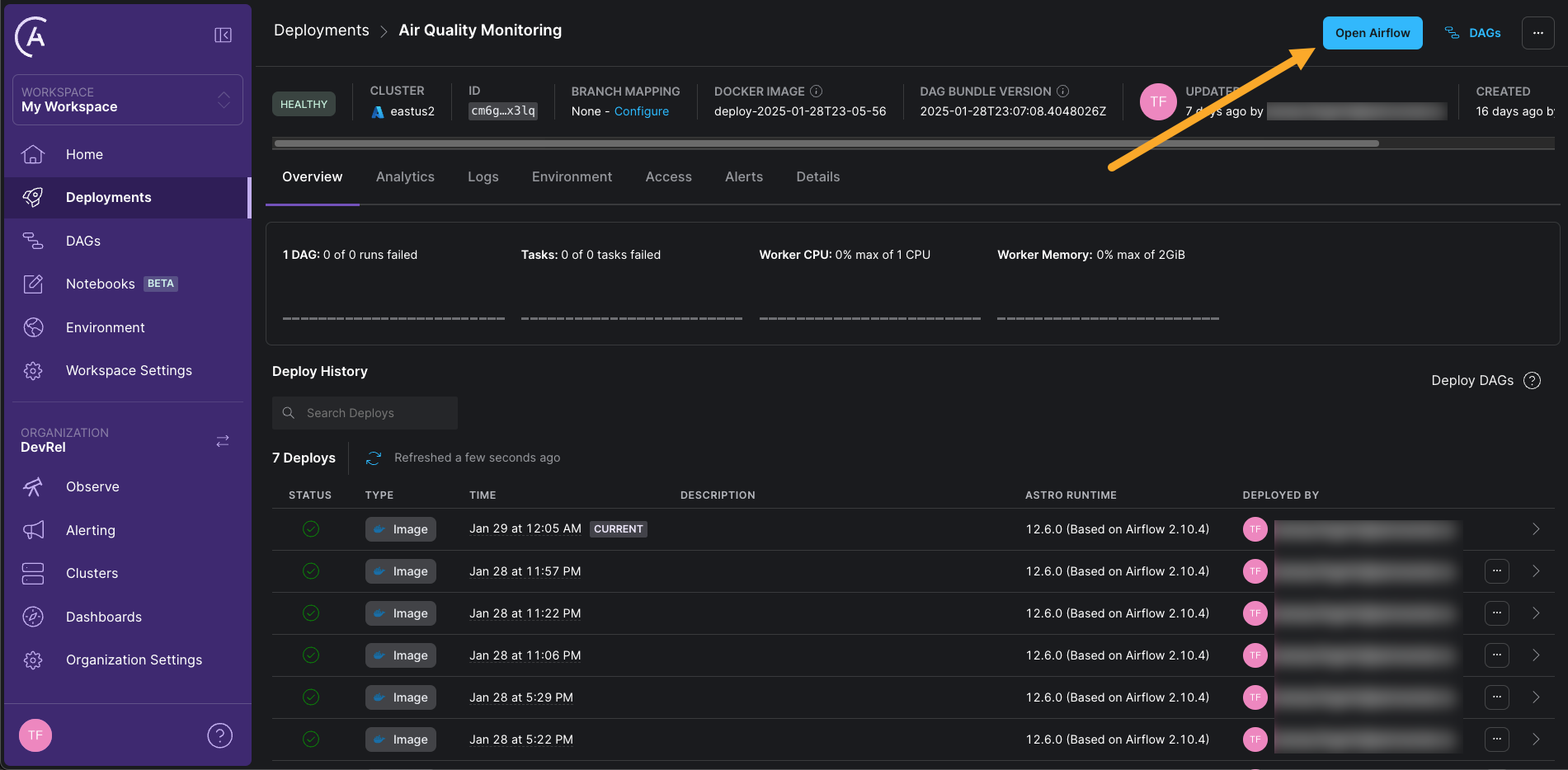Screen dimensions: 1568x770
Task: Collapse the sidebar with the panel icon
Action: (x=223, y=35)
